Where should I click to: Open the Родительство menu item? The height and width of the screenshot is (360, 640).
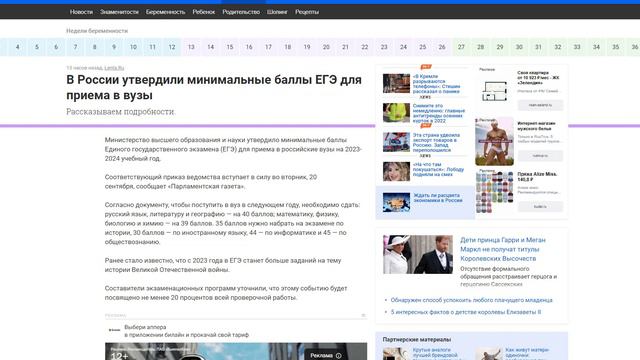241,12
